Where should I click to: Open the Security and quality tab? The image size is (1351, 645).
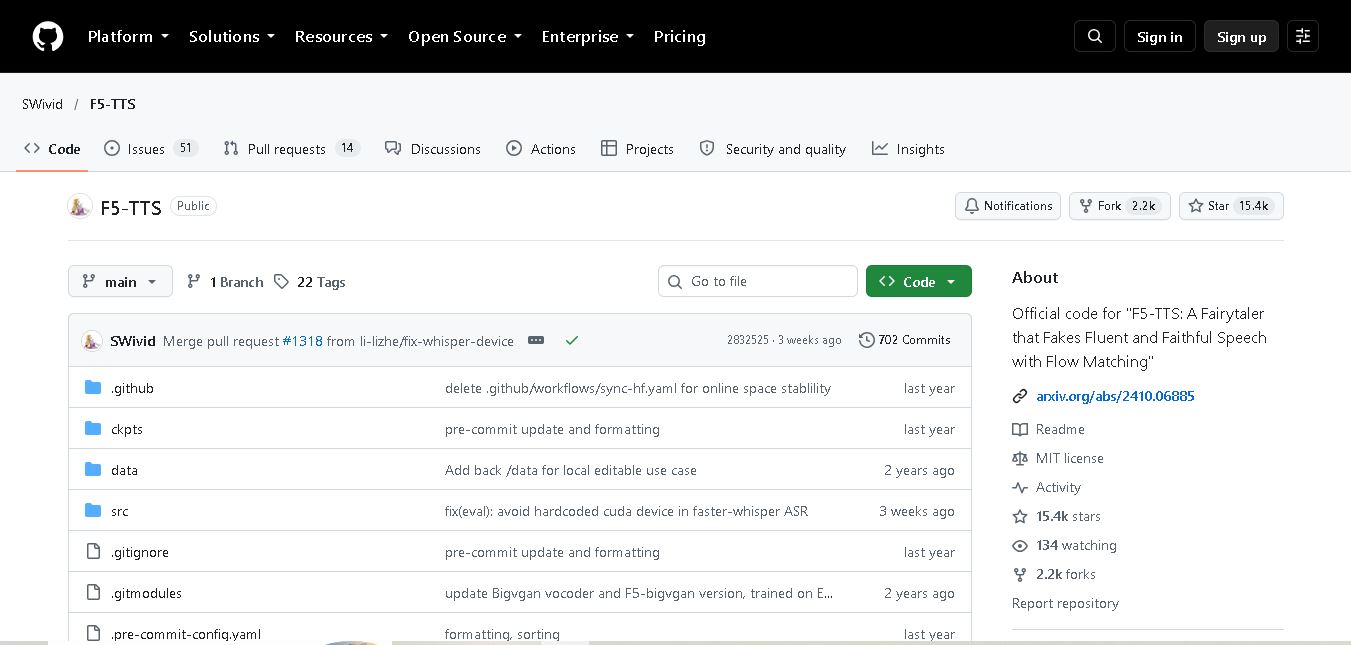(x=773, y=149)
